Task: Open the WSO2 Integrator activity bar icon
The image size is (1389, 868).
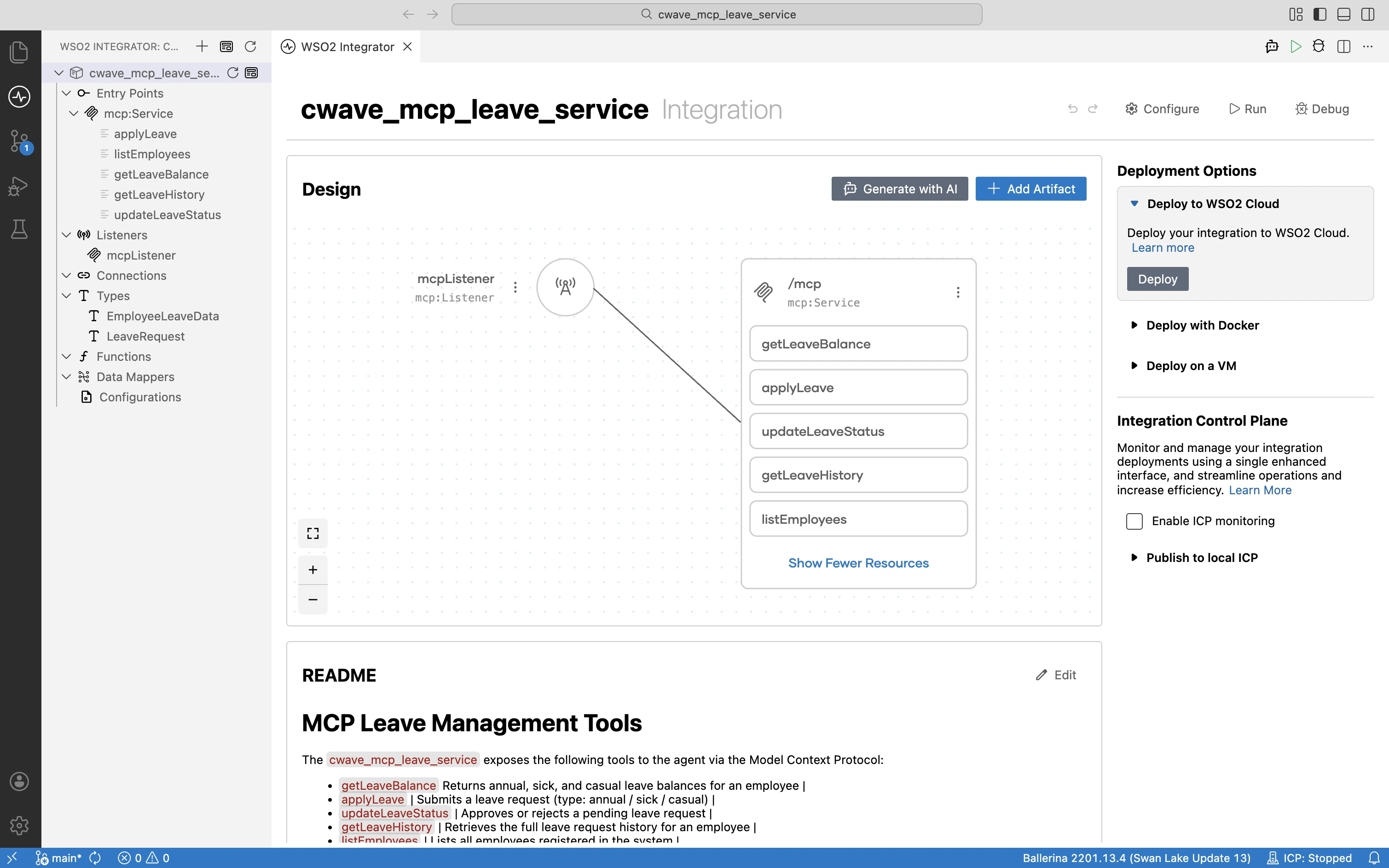Action: click(x=19, y=97)
